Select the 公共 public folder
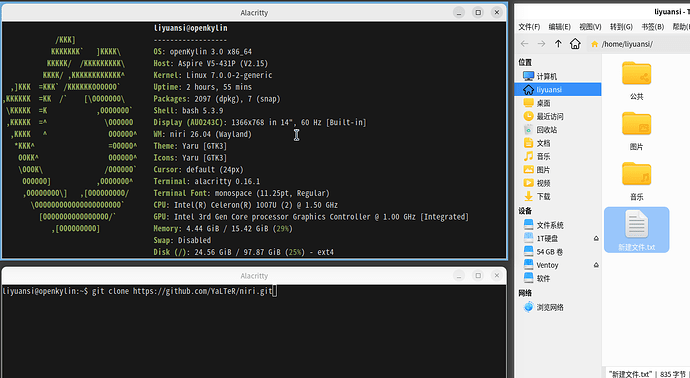This screenshot has width=690, height=378. pyautogui.click(x=636, y=81)
